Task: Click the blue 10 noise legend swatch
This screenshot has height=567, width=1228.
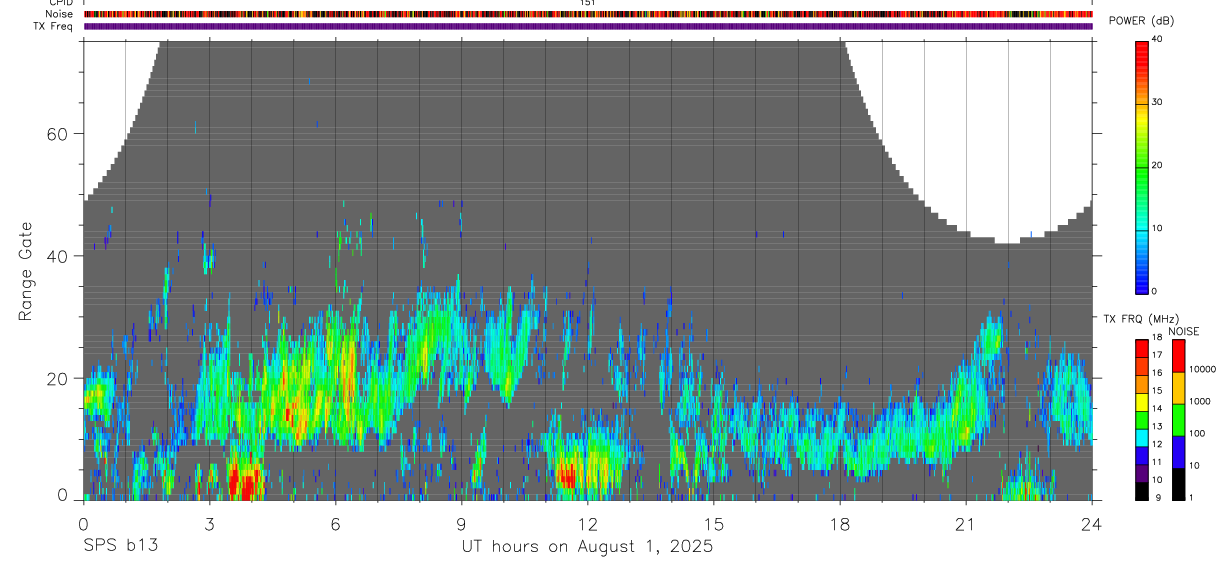Action: click(x=1177, y=452)
